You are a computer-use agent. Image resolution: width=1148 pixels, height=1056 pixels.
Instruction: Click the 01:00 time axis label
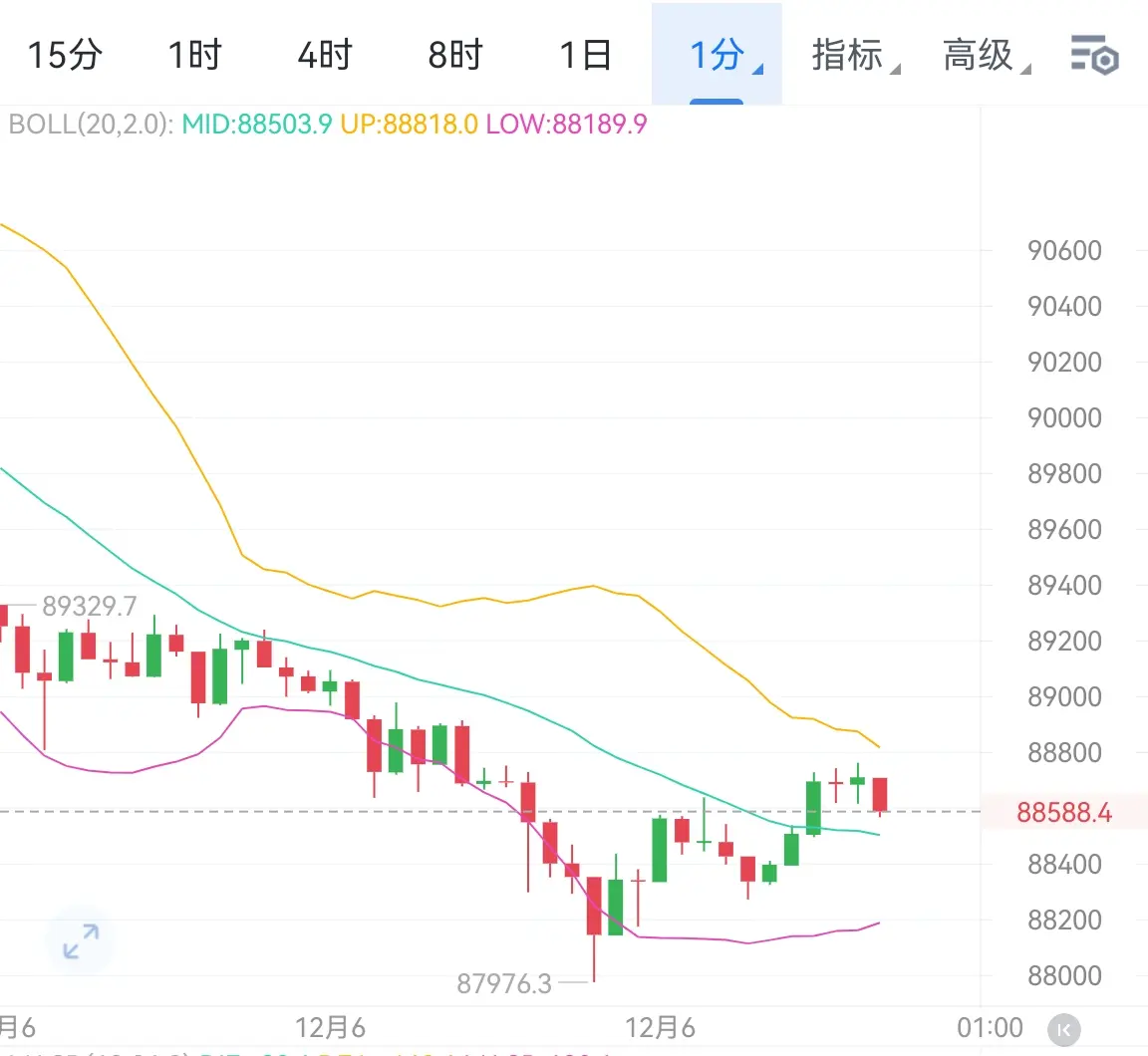tap(990, 1027)
